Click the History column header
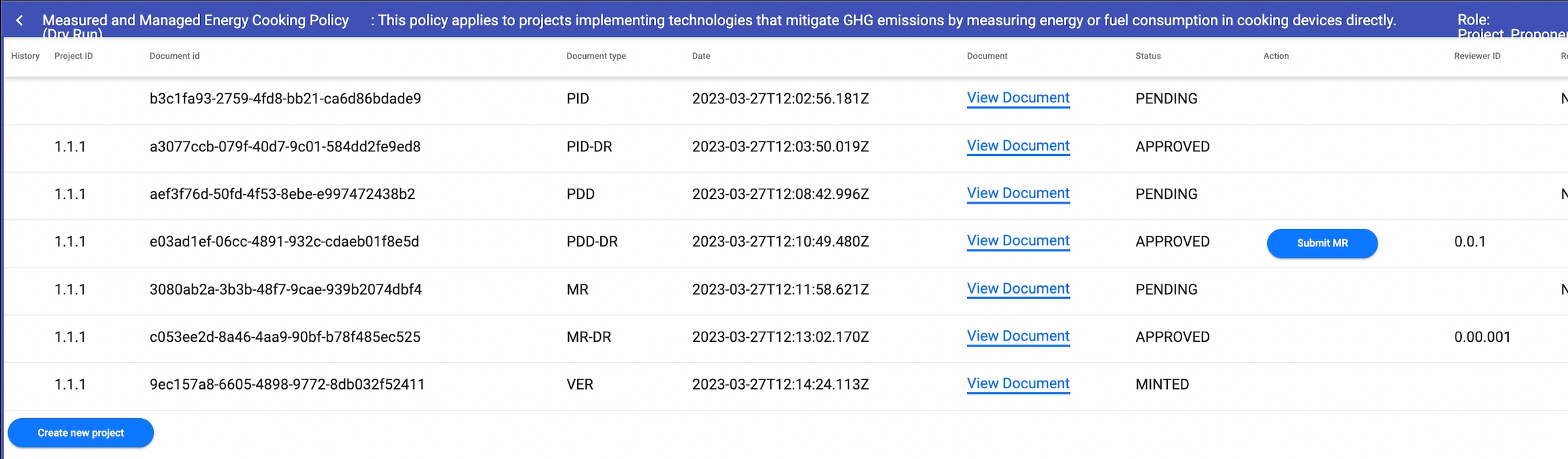The image size is (1568, 459). [25, 56]
